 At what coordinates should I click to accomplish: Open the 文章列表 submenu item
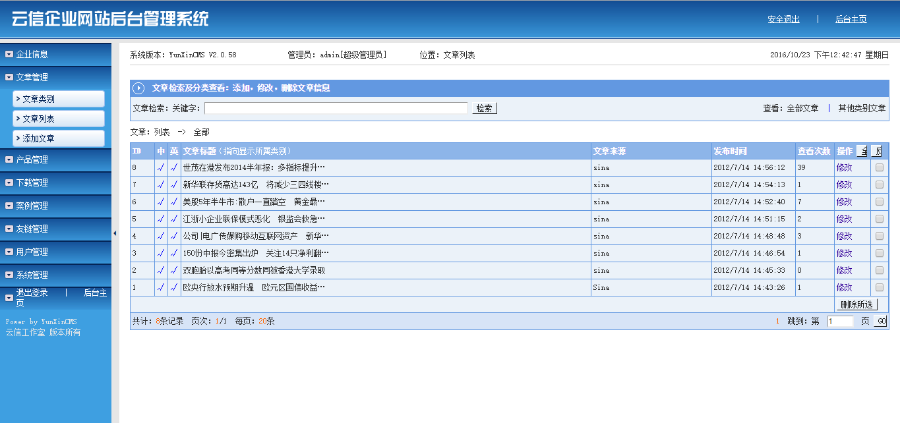pos(59,119)
